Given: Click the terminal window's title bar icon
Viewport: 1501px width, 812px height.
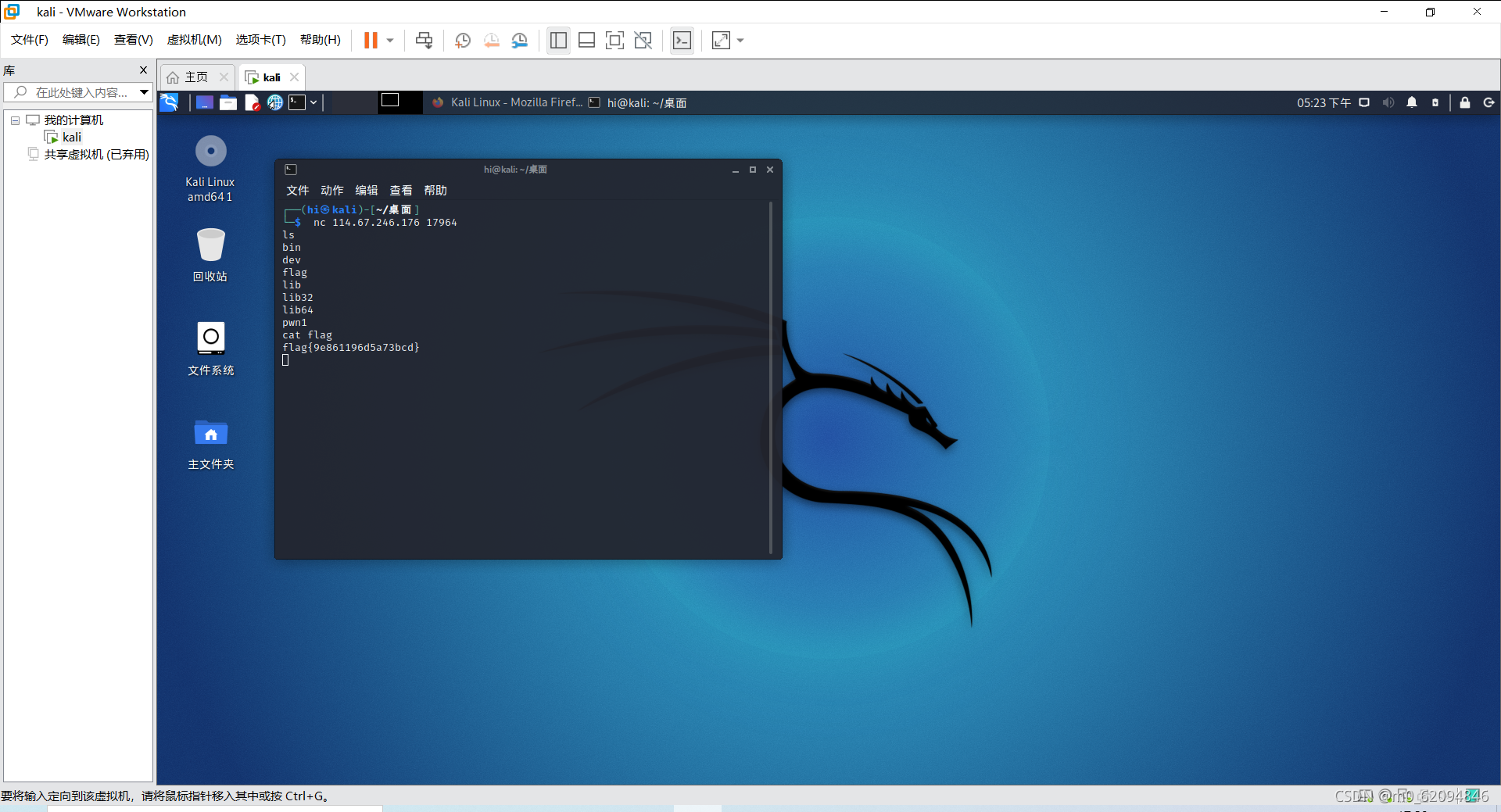Looking at the screenshot, I should click(291, 170).
